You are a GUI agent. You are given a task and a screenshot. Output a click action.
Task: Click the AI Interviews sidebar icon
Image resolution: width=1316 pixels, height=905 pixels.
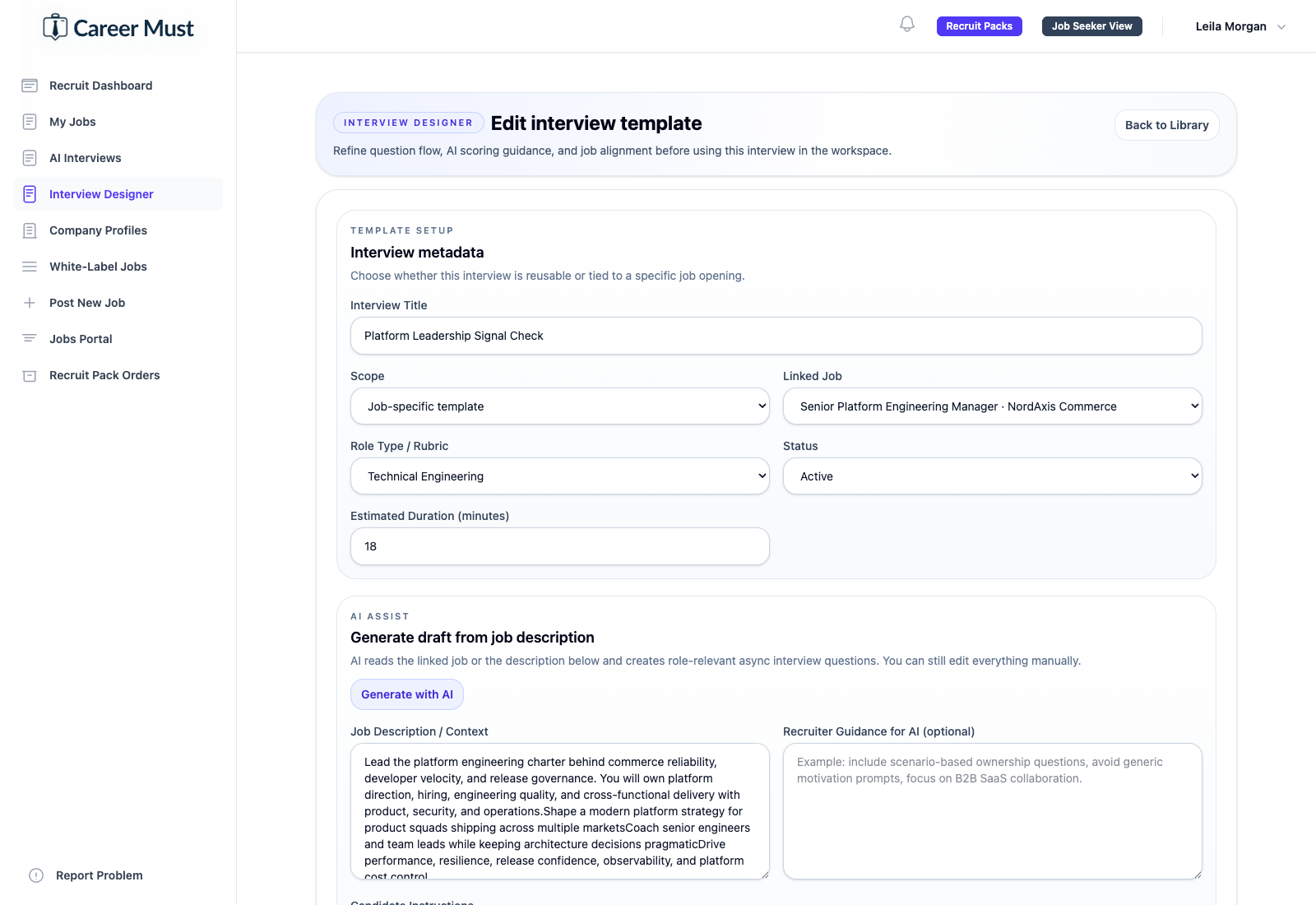[30, 158]
